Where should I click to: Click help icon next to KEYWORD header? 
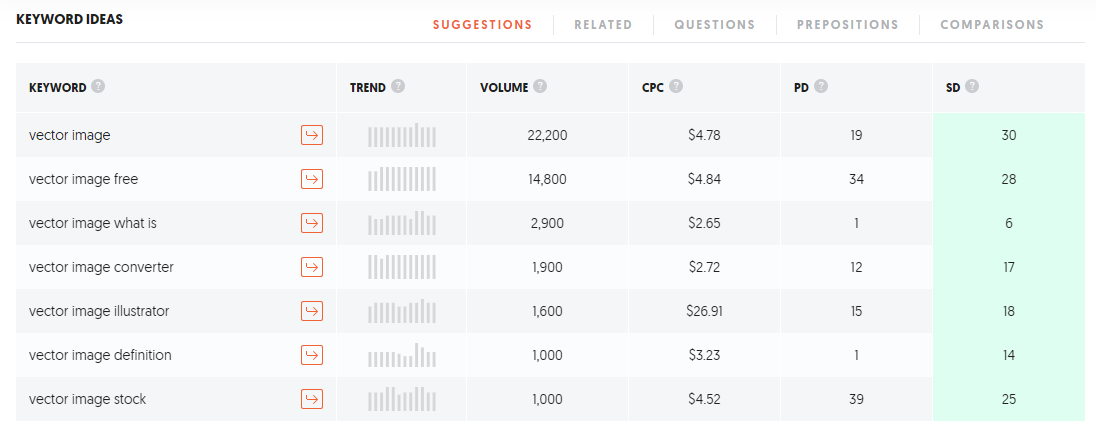click(x=99, y=87)
